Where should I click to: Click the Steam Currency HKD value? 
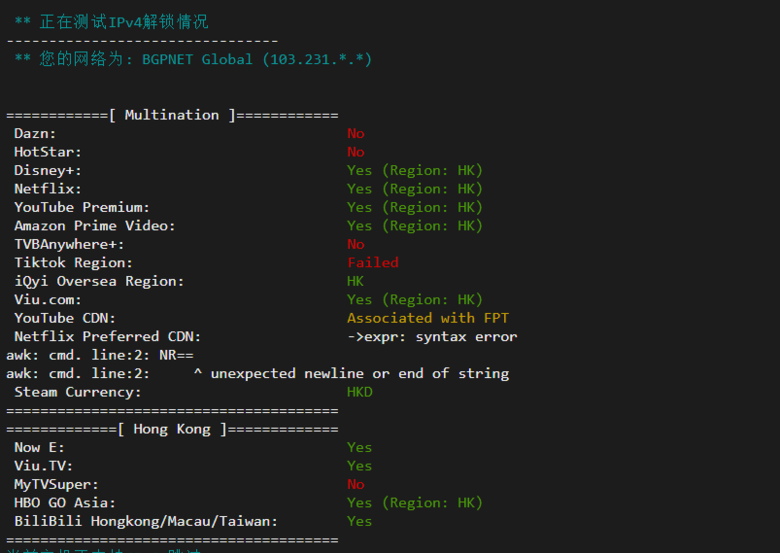tap(360, 392)
